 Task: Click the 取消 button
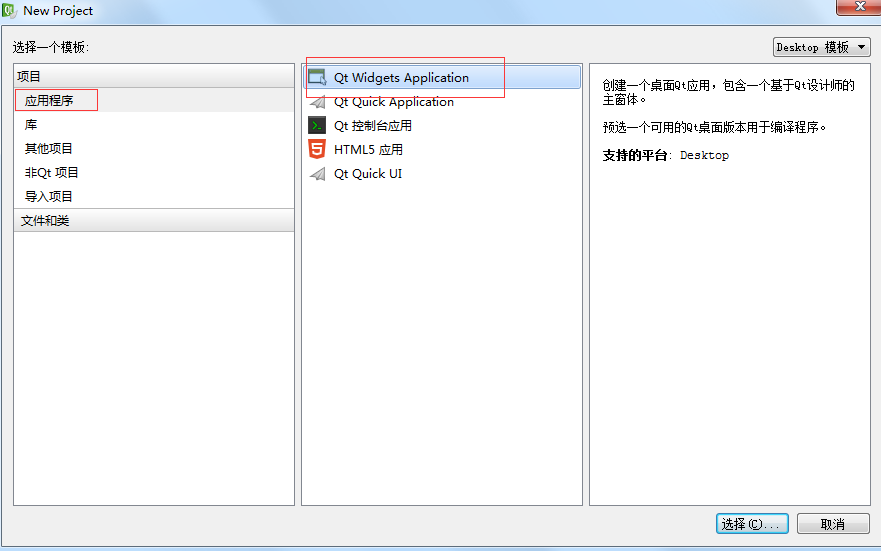click(x=833, y=524)
